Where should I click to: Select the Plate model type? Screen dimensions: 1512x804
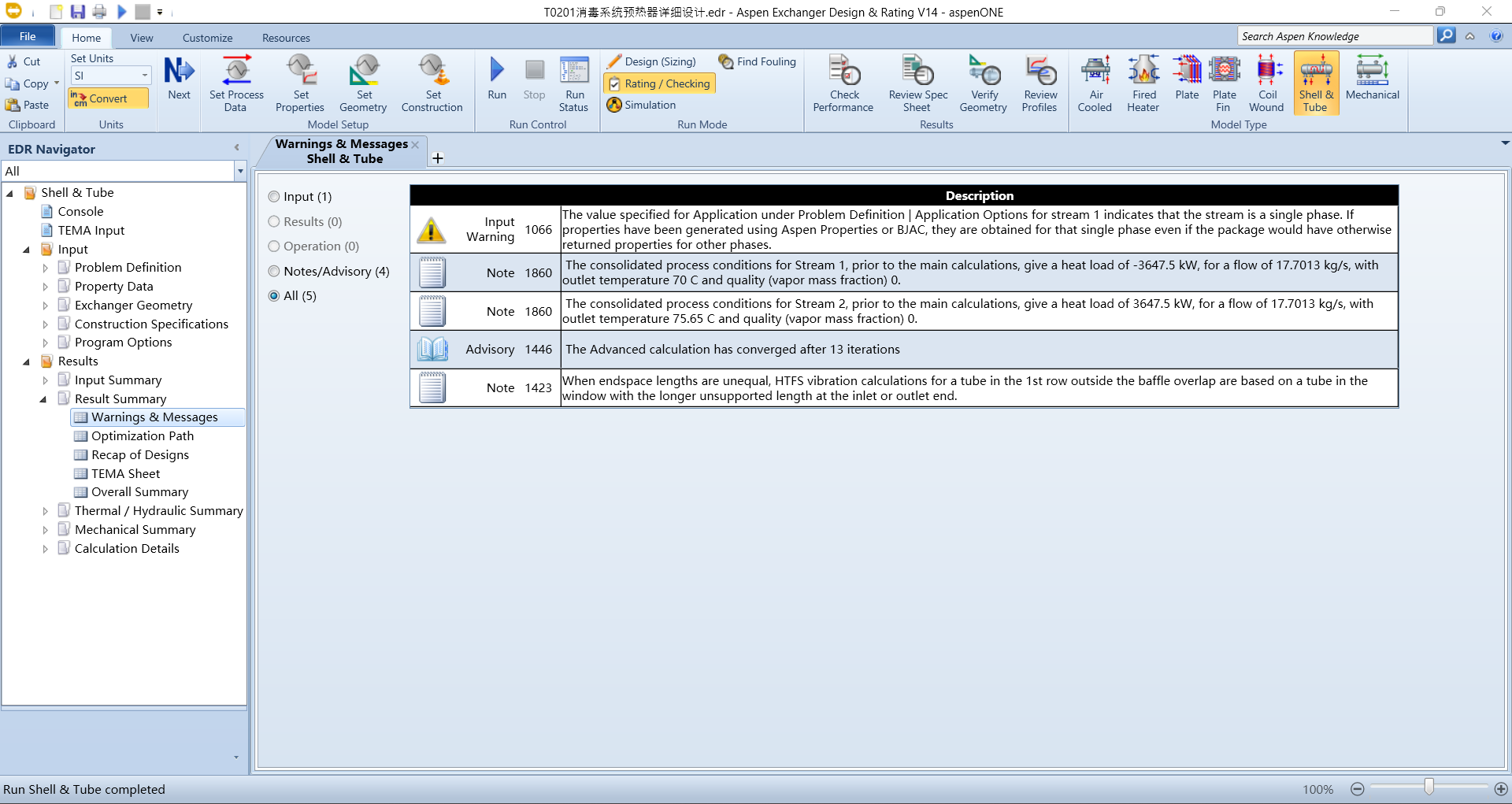point(1187,77)
